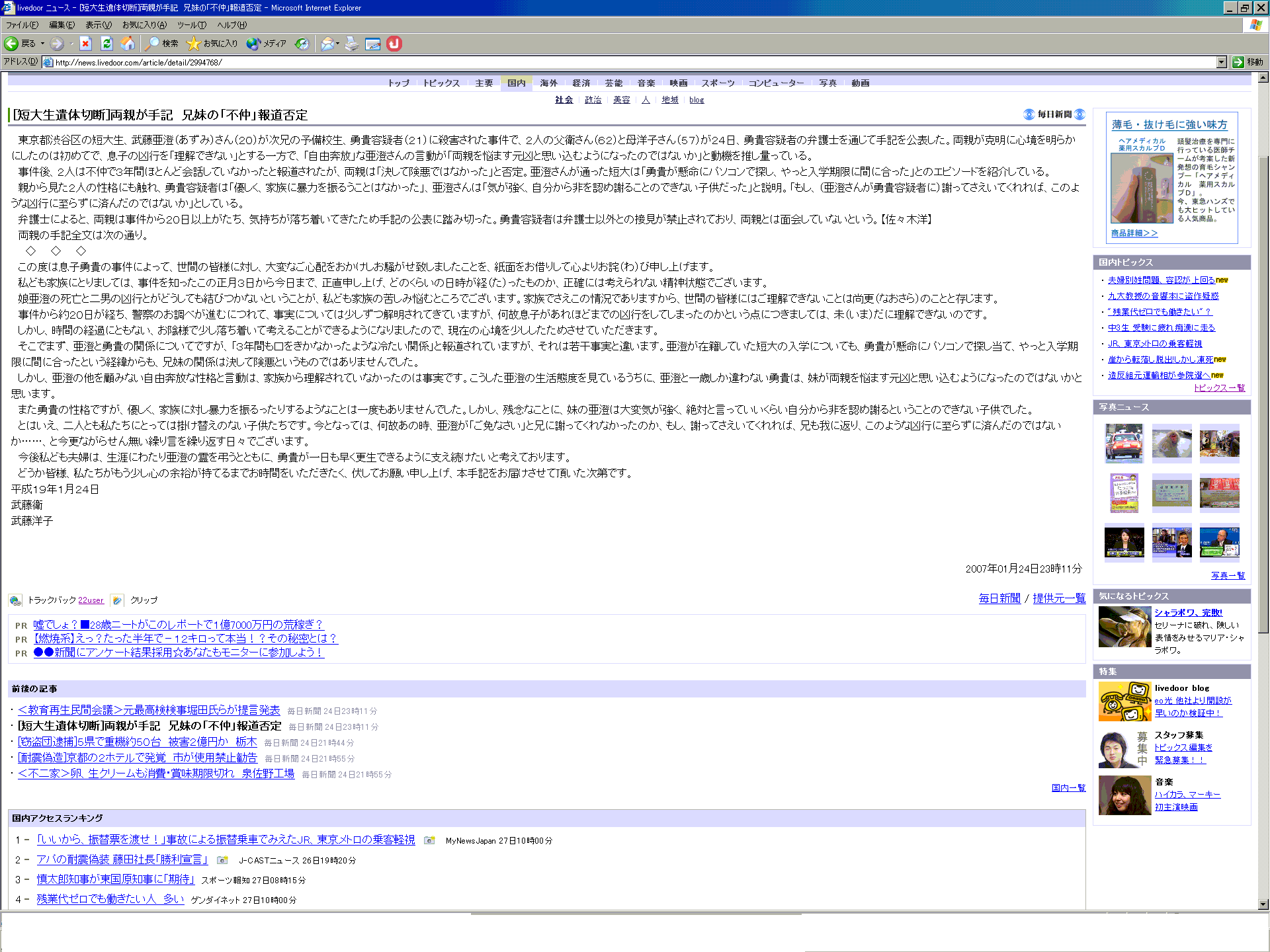Viewport: 1270px width, 952px height.
Task: Open the address bar URL dropdown
Action: [1221, 62]
